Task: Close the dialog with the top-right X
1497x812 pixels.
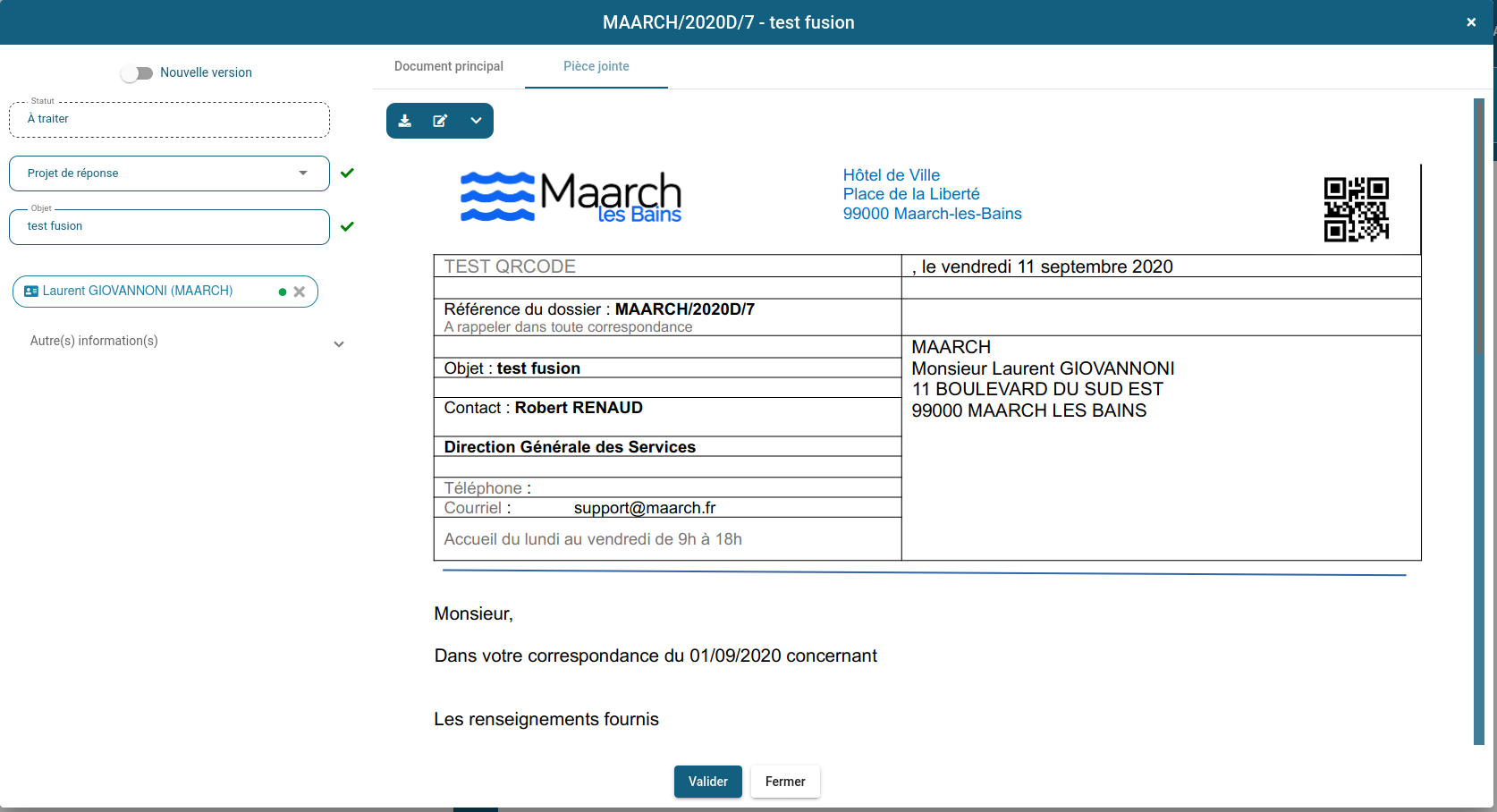Action: [1471, 22]
